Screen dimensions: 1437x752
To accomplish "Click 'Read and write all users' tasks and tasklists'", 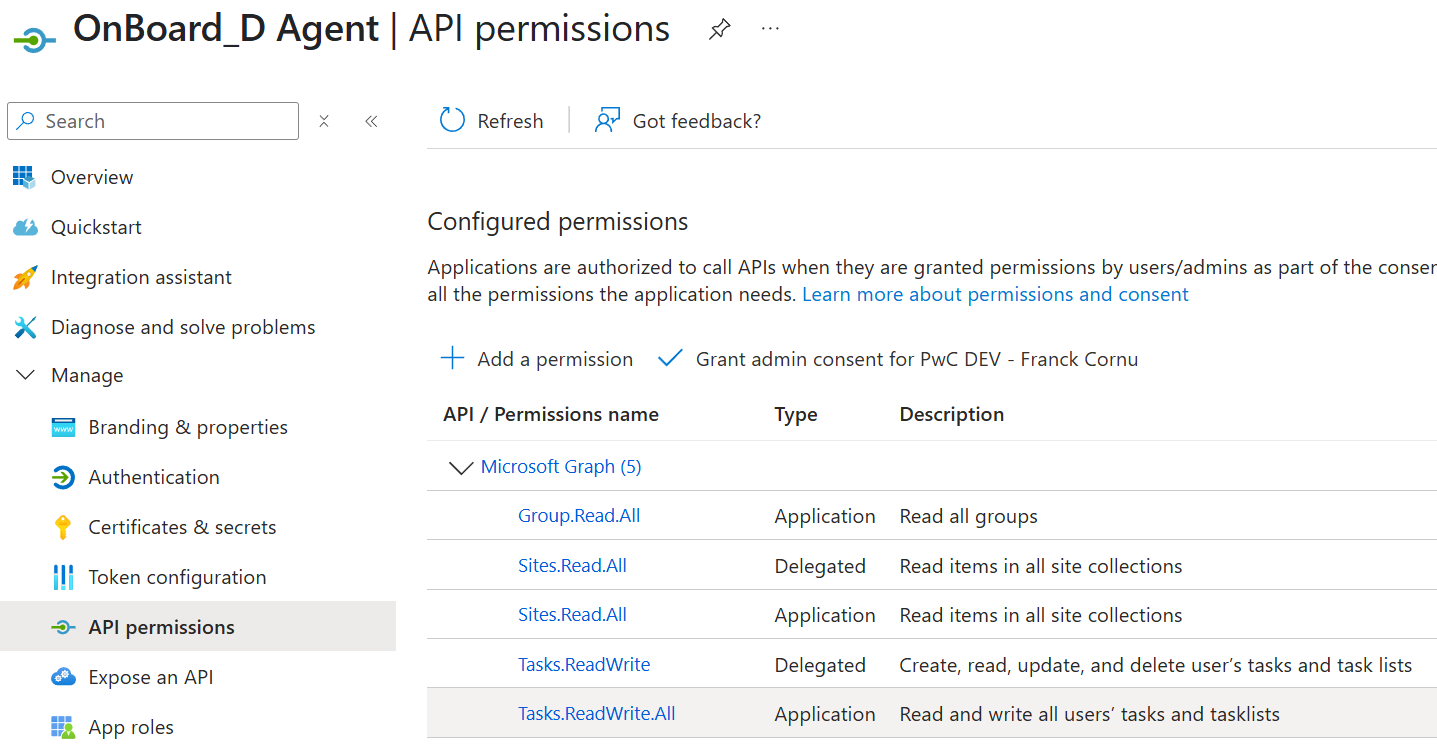I will [1090, 714].
